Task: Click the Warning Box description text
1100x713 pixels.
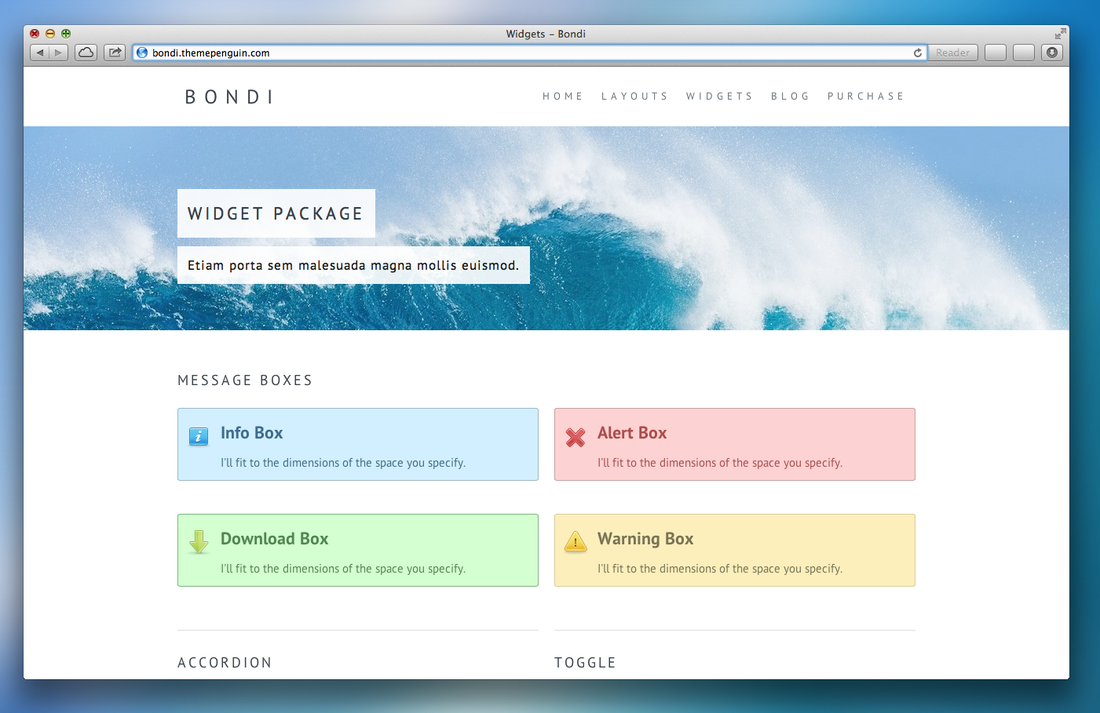Action: pyautogui.click(x=720, y=569)
